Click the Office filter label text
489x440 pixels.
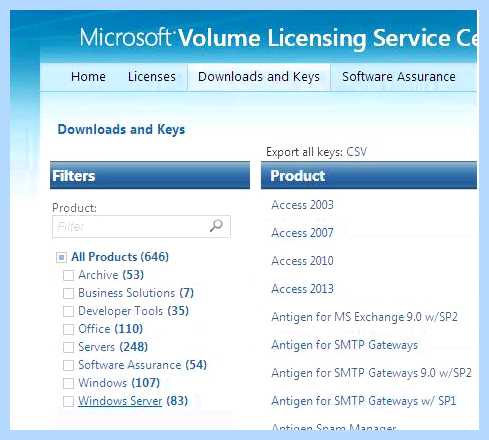coord(94,329)
